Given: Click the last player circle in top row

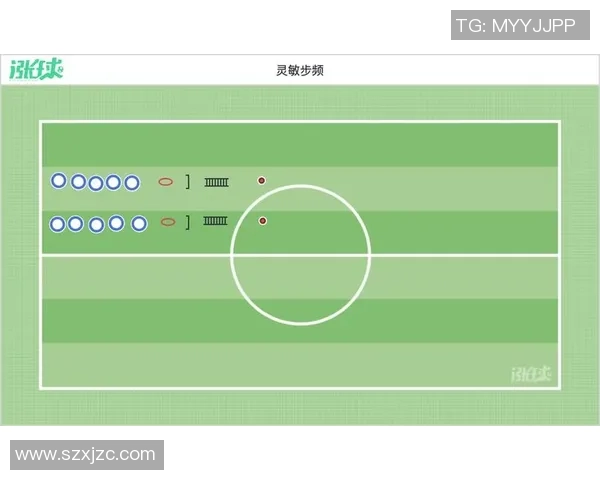Looking at the screenshot, I should [x=131, y=182].
